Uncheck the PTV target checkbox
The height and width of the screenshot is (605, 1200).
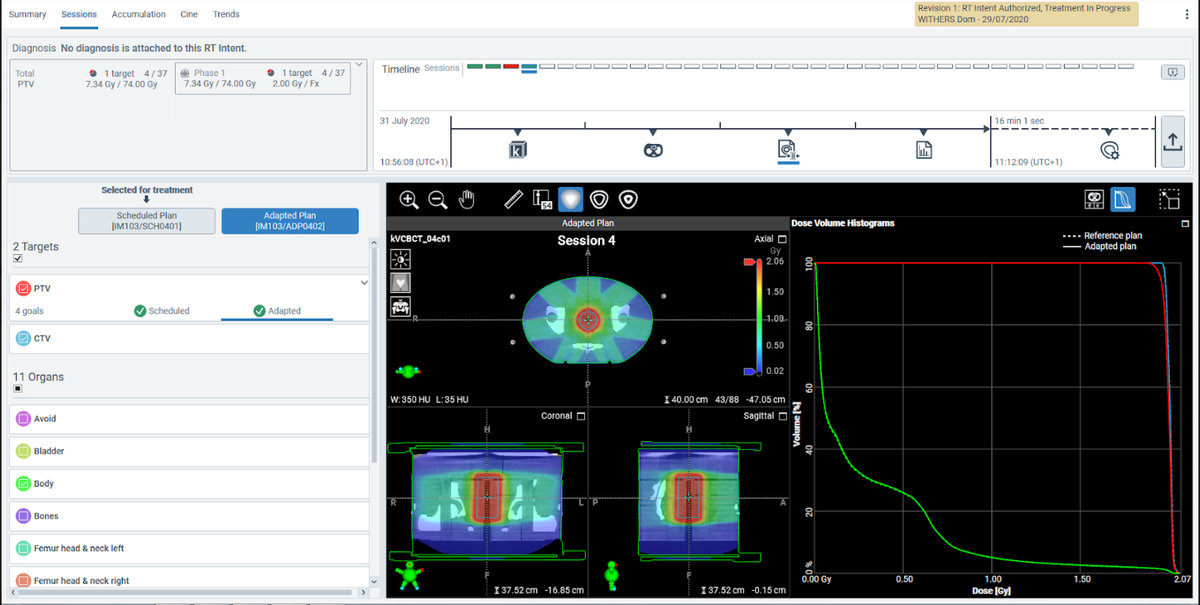pyautogui.click(x=22, y=287)
